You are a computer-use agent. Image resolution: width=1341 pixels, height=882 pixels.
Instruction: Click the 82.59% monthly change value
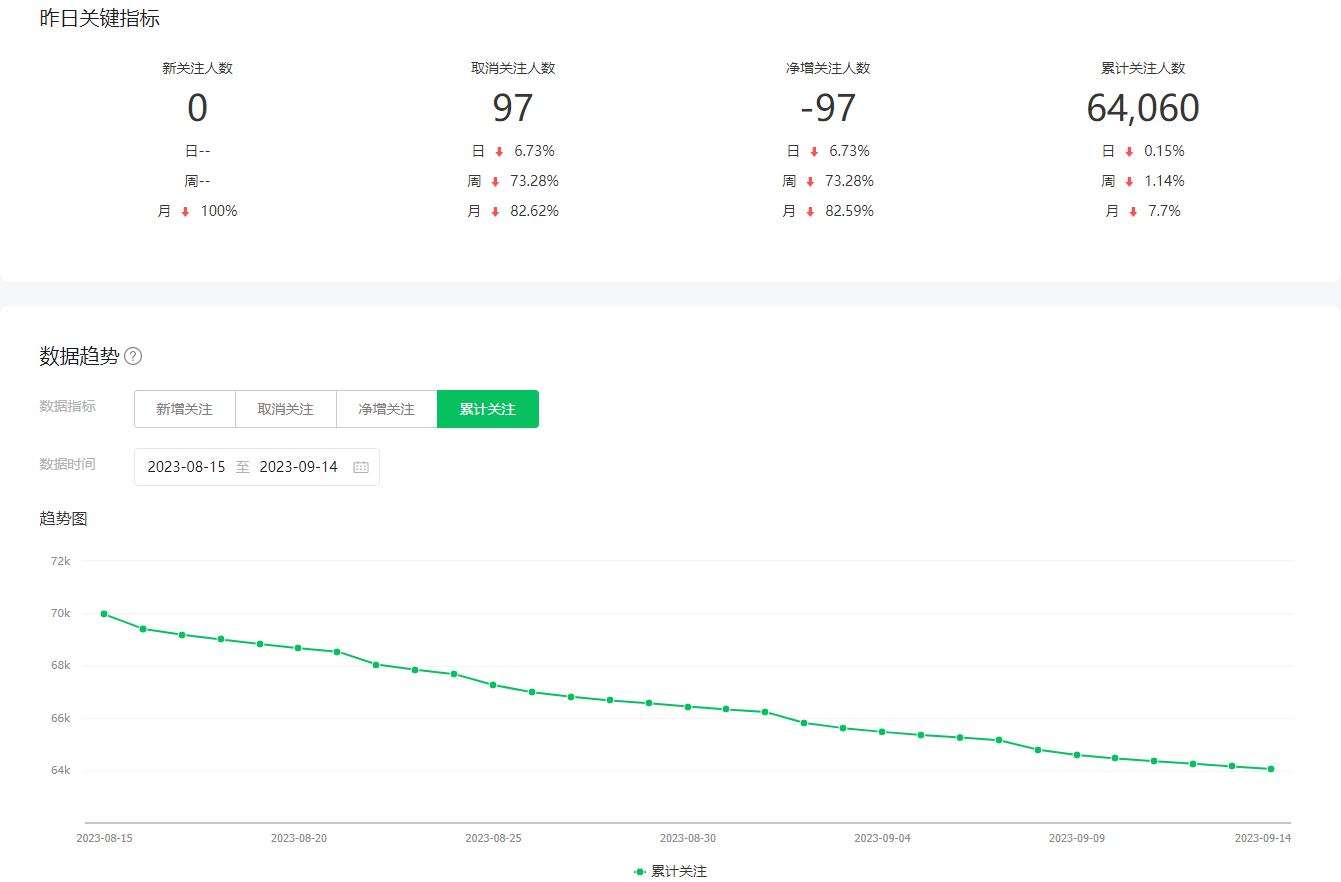(x=852, y=211)
